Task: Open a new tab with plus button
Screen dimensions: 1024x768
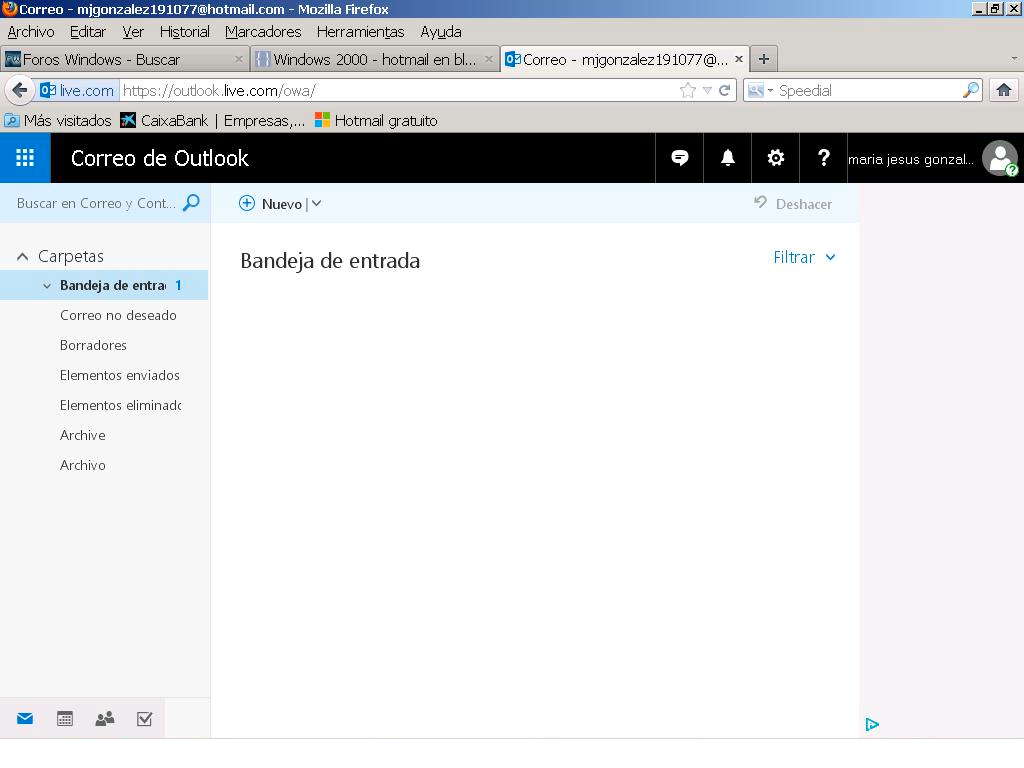Action: tap(763, 59)
